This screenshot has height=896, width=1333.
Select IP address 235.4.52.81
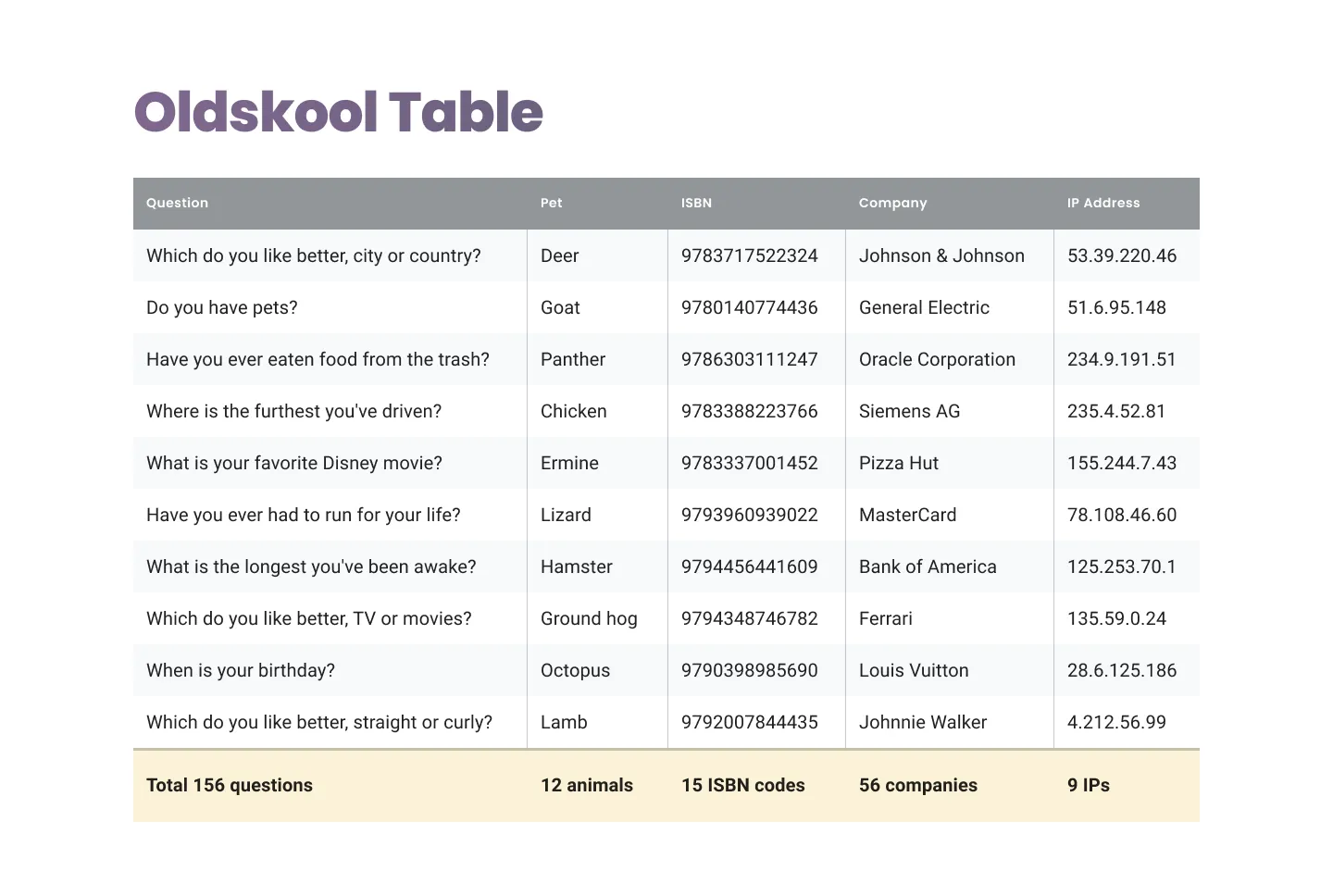click(x=1116, y=411)
